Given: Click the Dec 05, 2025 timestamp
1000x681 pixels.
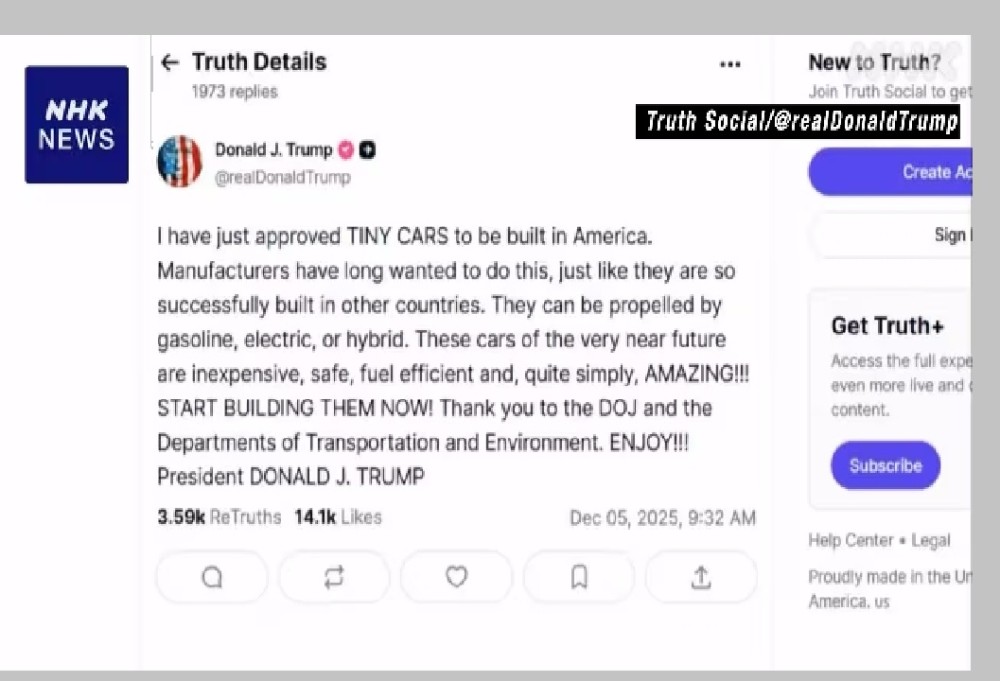Looking at the screenshot, I should (662, 517).
